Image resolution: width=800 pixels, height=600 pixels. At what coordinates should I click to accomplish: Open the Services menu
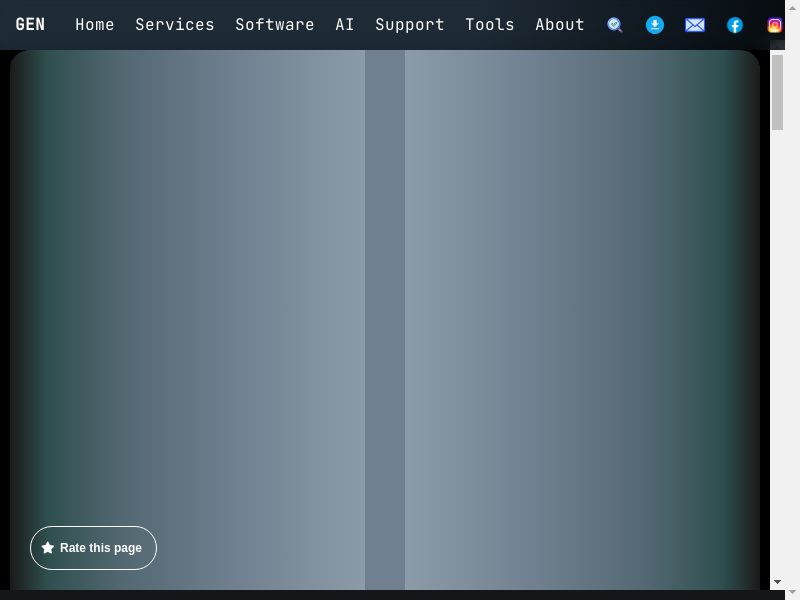point(175,25)
